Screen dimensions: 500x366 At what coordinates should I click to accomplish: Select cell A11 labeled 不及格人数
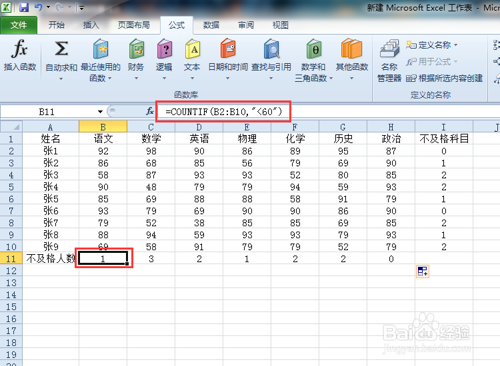[51, 259]
